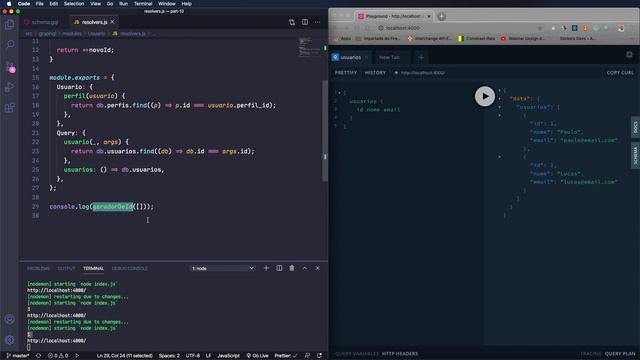Open the File menu in the menu bar
This screenshot has width=640, height=360.
click(x=40, y=4)
